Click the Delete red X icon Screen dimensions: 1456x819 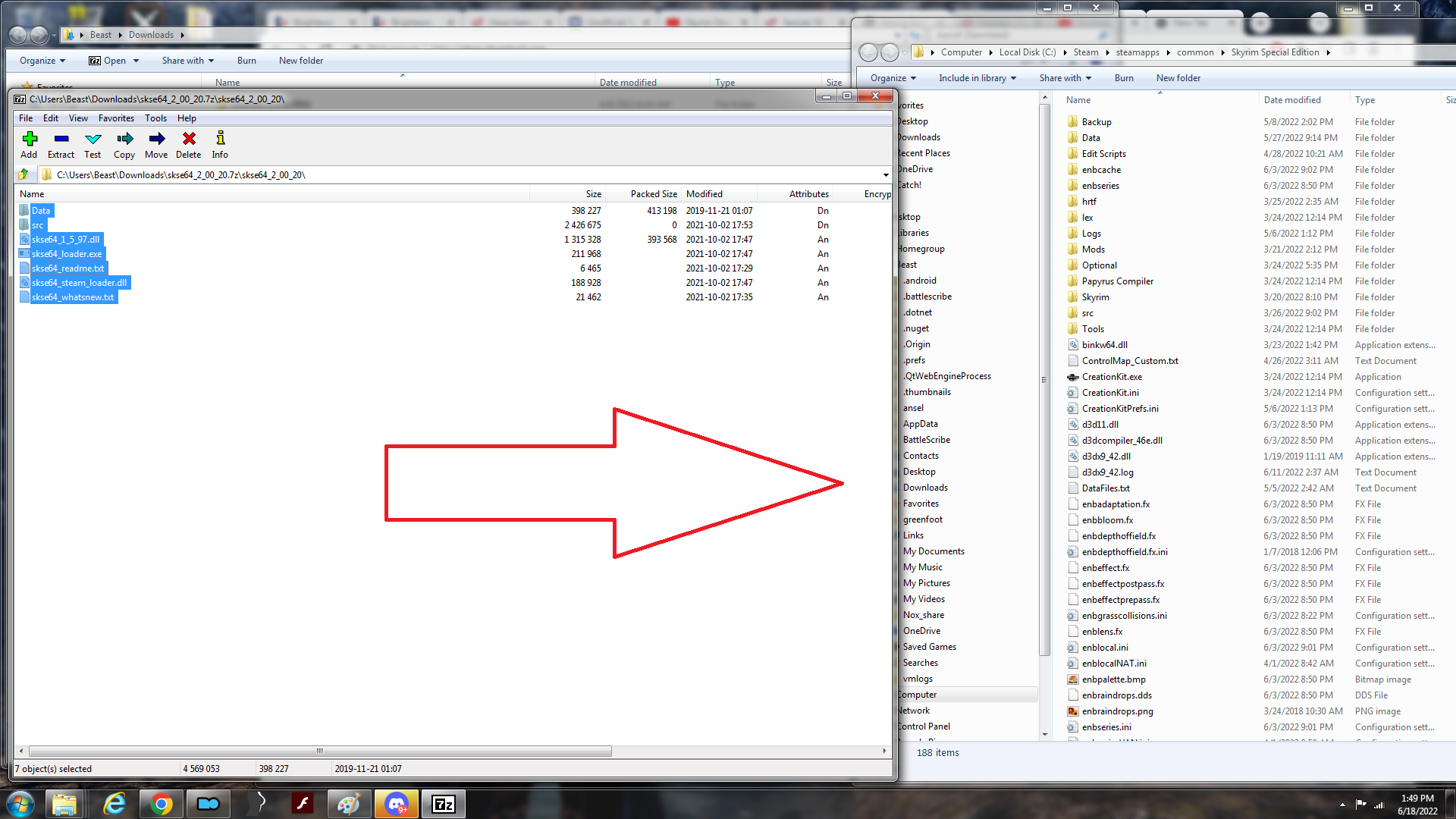[189, 139]
